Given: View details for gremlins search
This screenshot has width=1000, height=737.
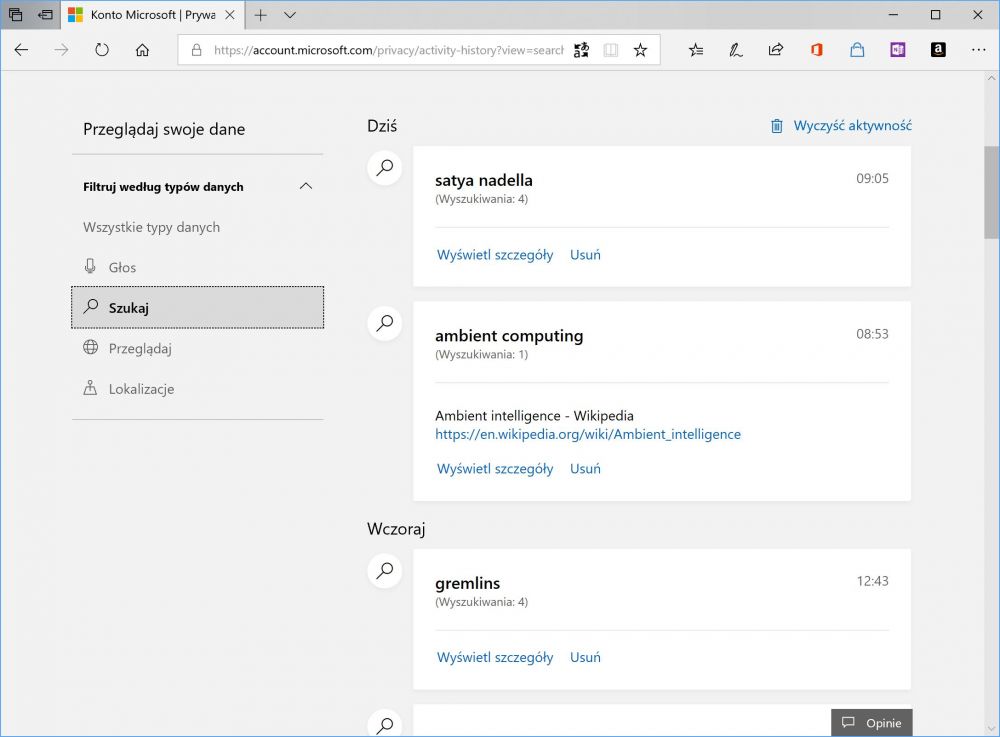Looking at the screenshot, I should tap(495, 657).
